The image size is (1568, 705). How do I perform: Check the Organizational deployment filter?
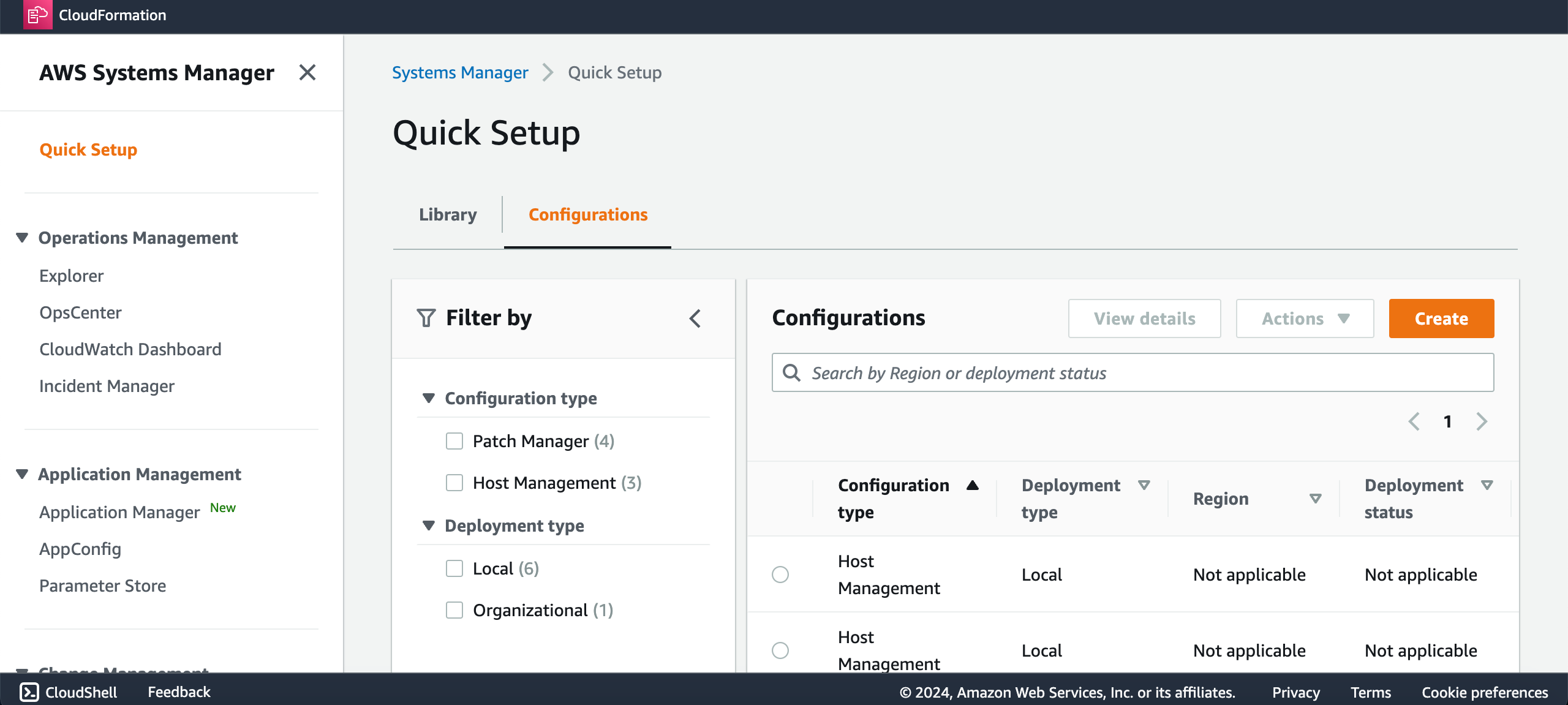coord(454,610)
